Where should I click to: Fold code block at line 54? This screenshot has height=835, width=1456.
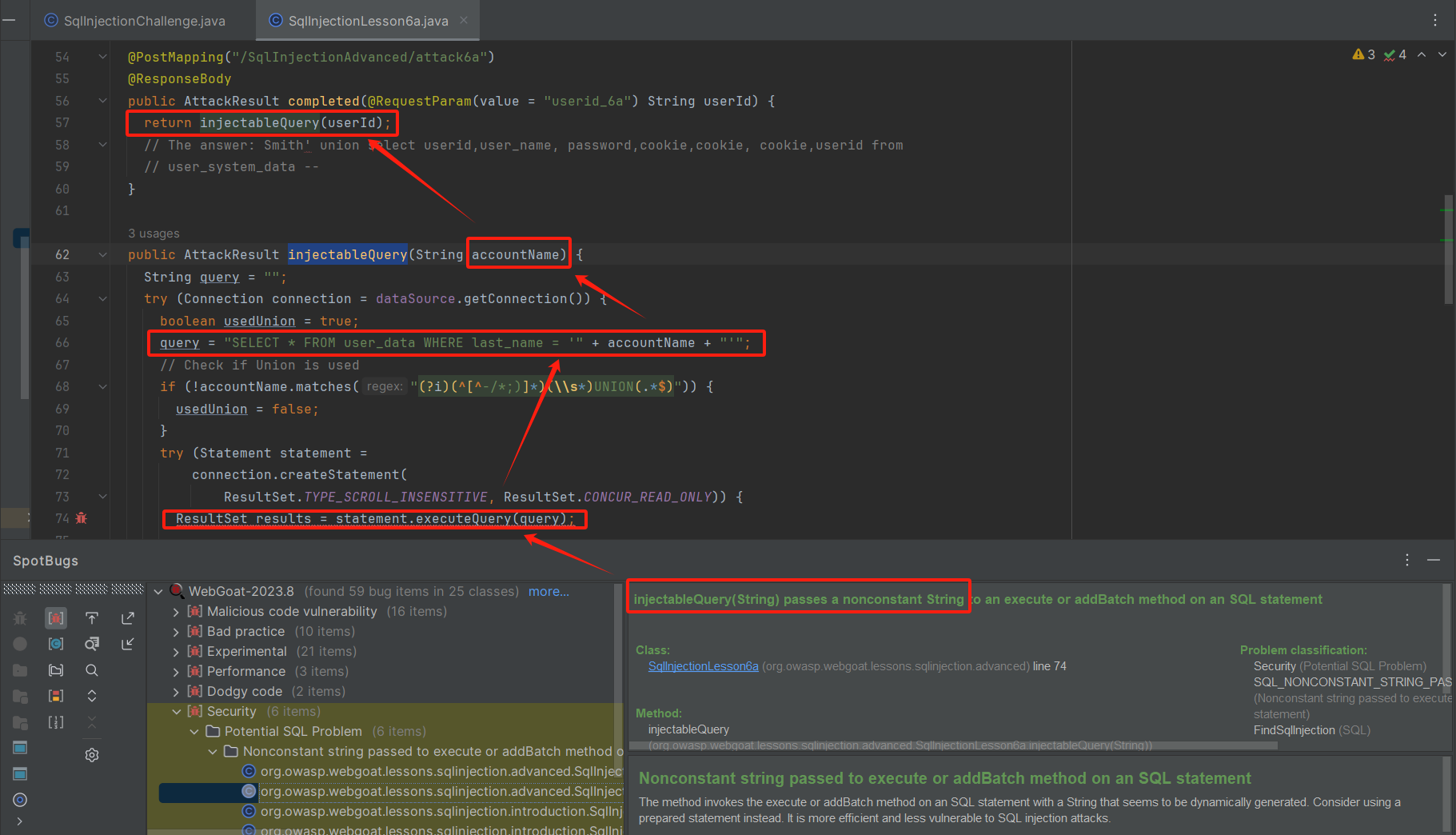pos(102,57)
